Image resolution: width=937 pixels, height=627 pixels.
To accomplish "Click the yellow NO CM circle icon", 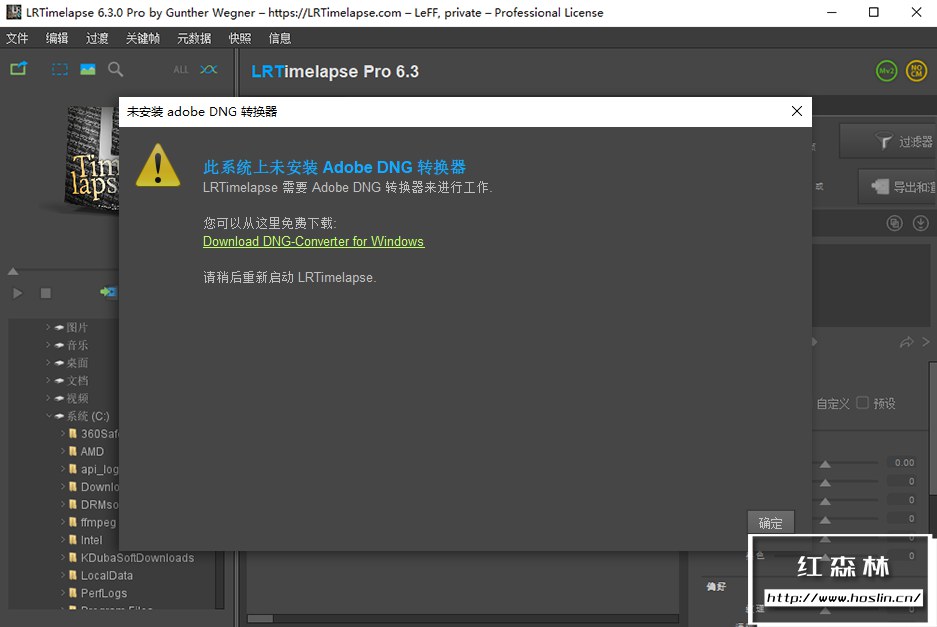I will click(916, 71).
